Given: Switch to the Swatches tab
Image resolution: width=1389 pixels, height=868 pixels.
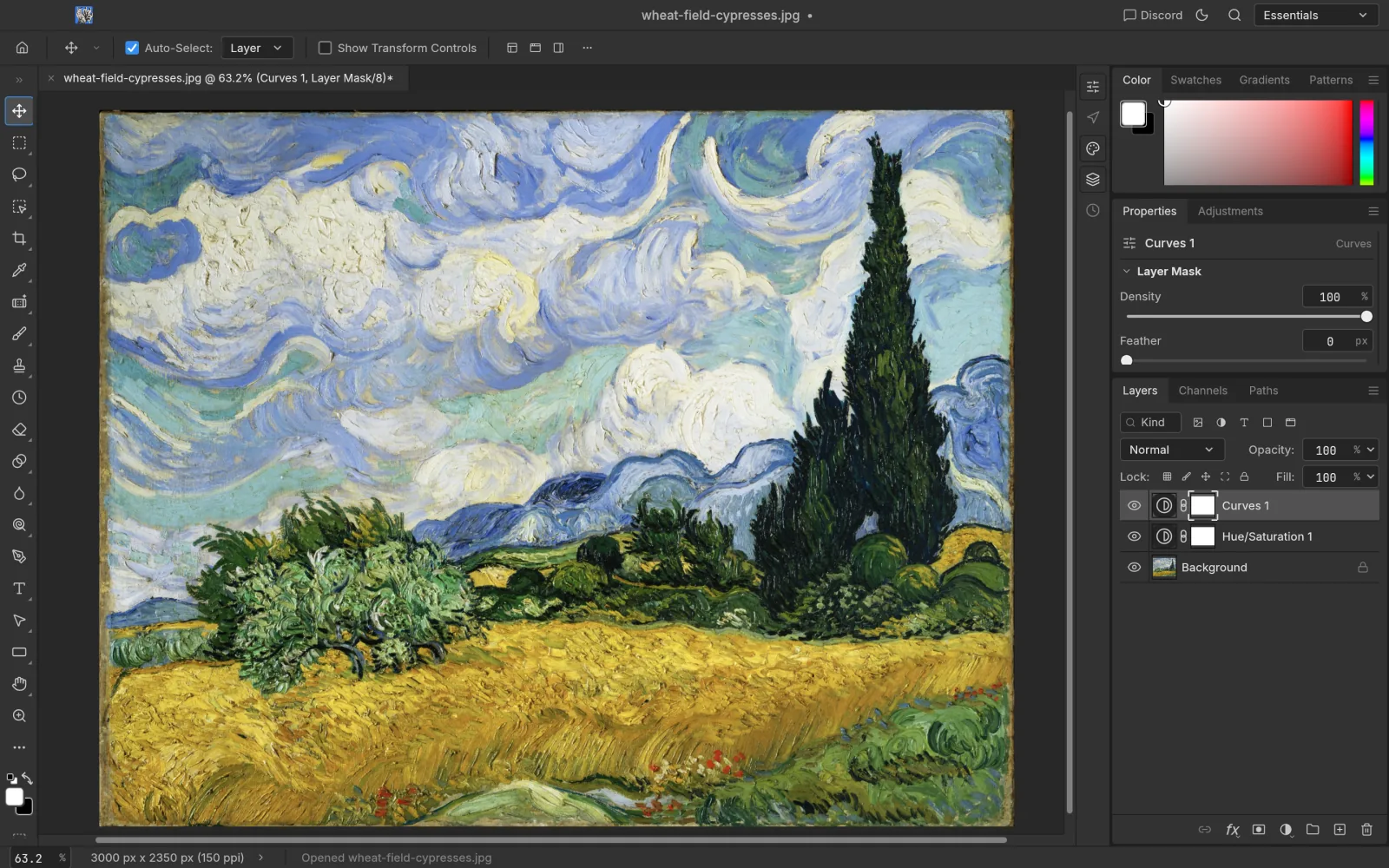Looking at the screenshot, I should pyautogui.click(x=1195, y=80).
